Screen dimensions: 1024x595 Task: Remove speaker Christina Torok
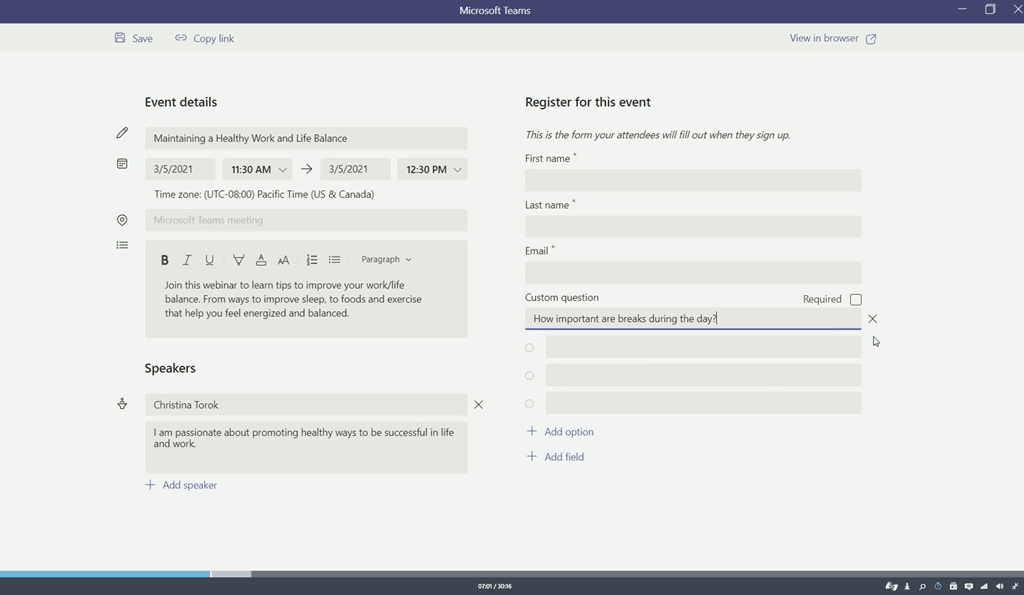(x=478, y=405)
